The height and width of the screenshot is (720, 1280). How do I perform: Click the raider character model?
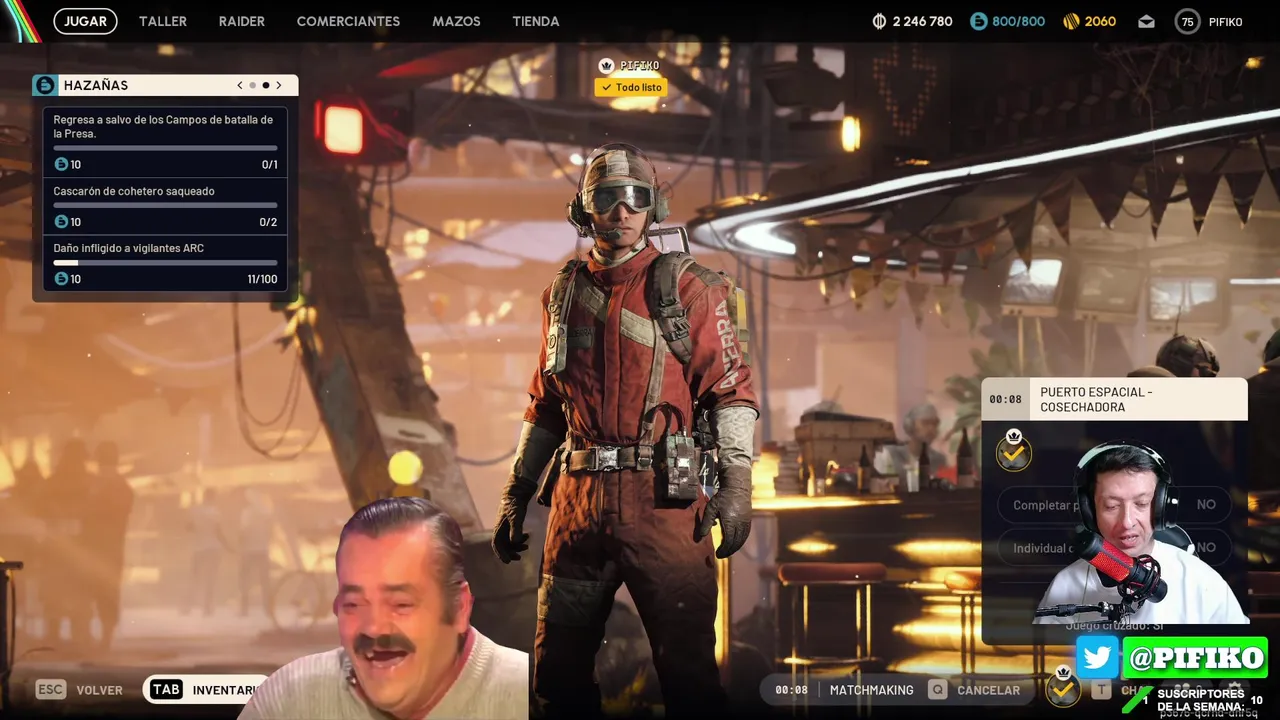[625, 430]
